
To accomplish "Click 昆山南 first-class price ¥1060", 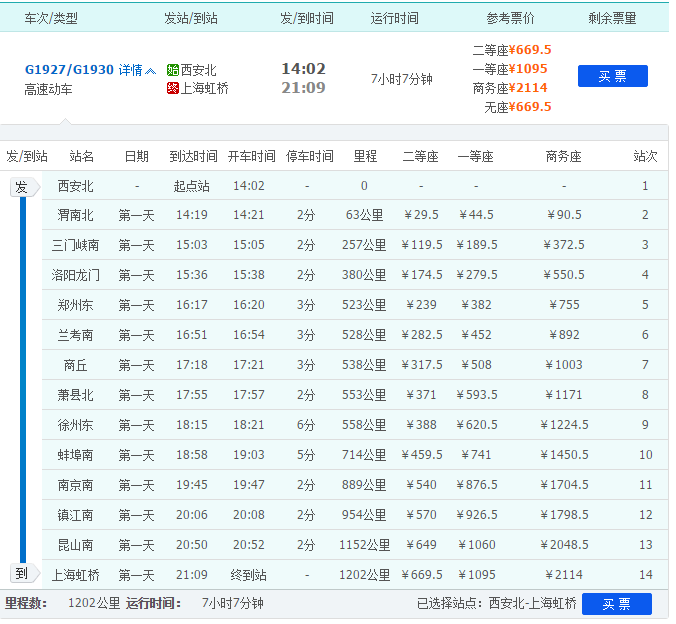I will point(476,545).
